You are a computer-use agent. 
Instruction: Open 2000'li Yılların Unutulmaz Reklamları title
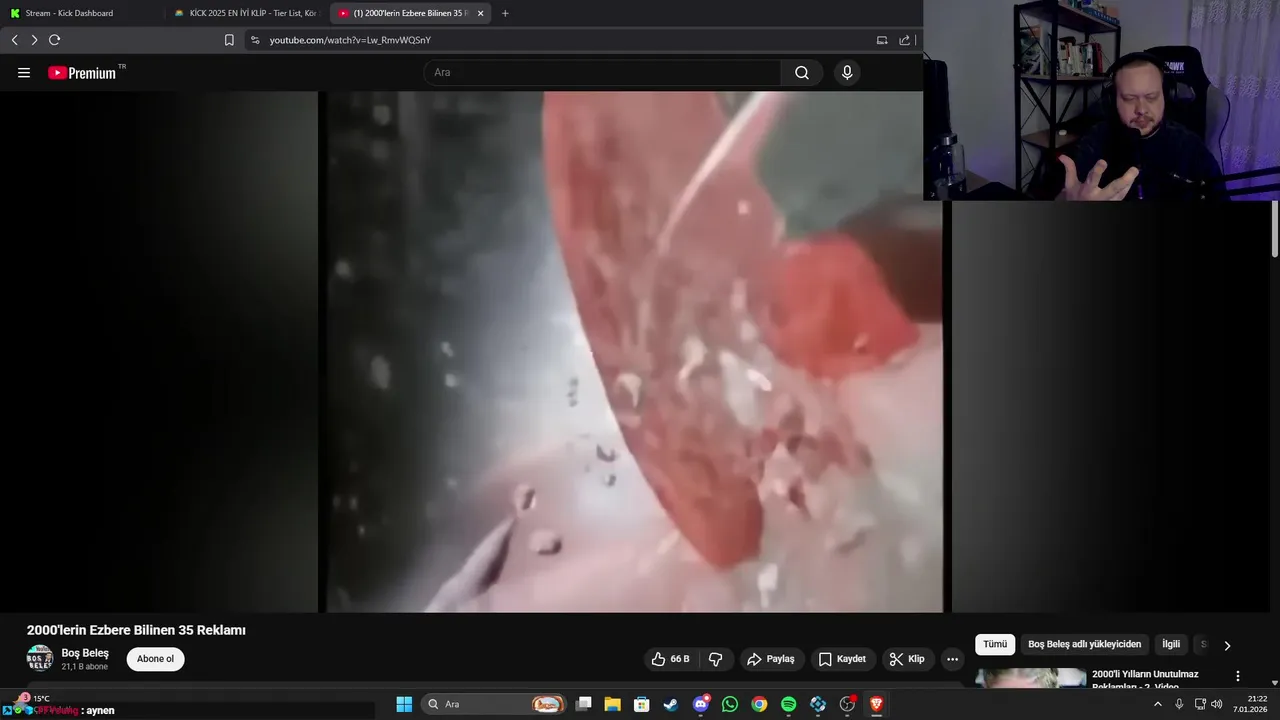click(1145, 680)
